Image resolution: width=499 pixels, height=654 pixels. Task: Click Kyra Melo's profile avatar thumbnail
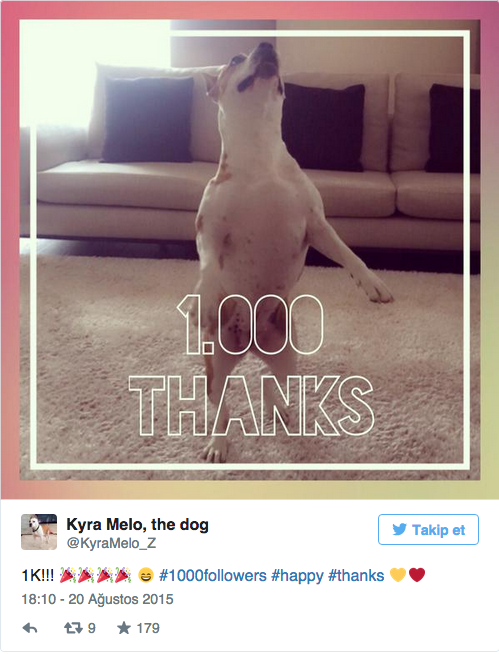39,532
